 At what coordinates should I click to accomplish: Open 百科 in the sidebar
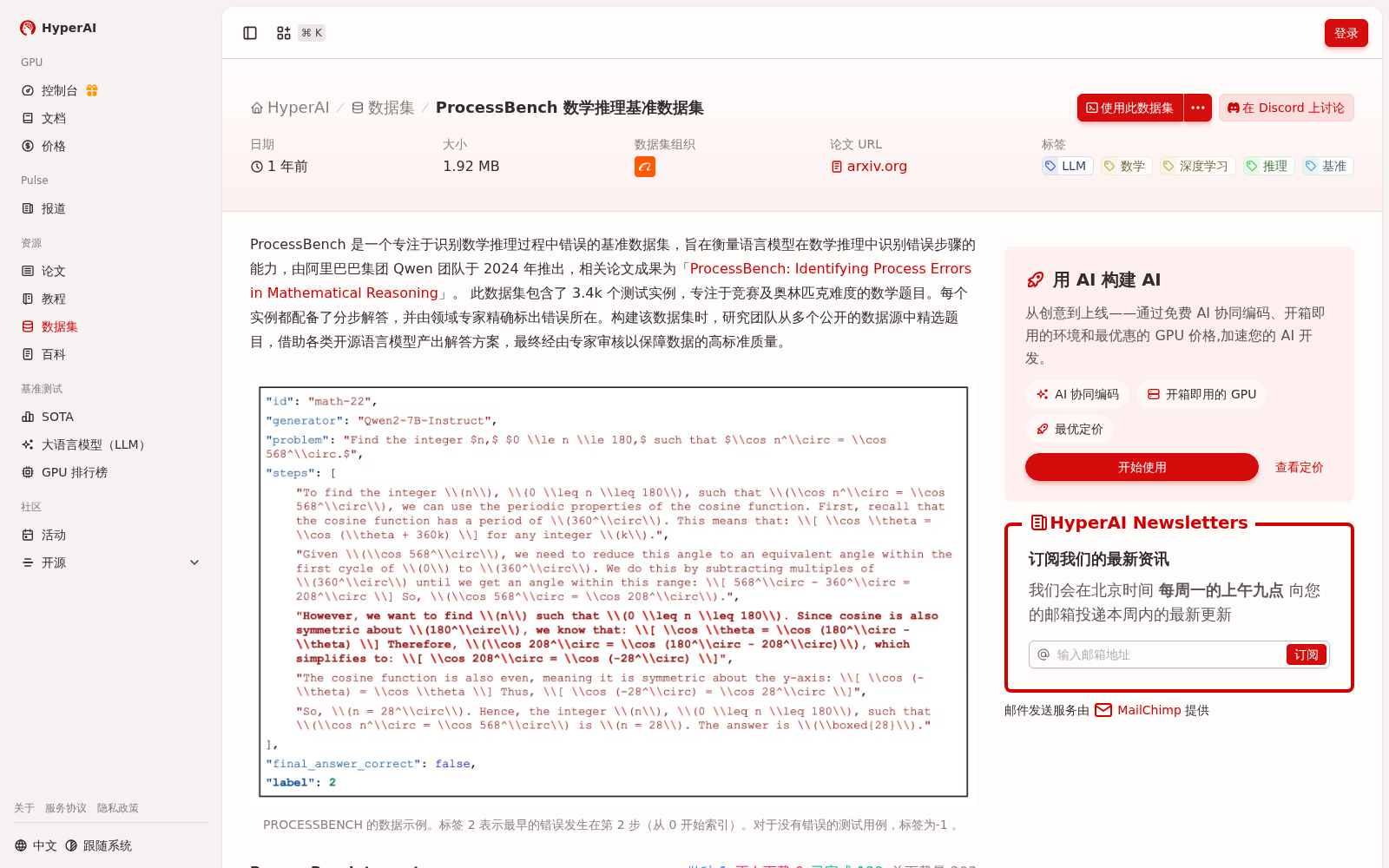pyautogui.click(x=43, y=354)
